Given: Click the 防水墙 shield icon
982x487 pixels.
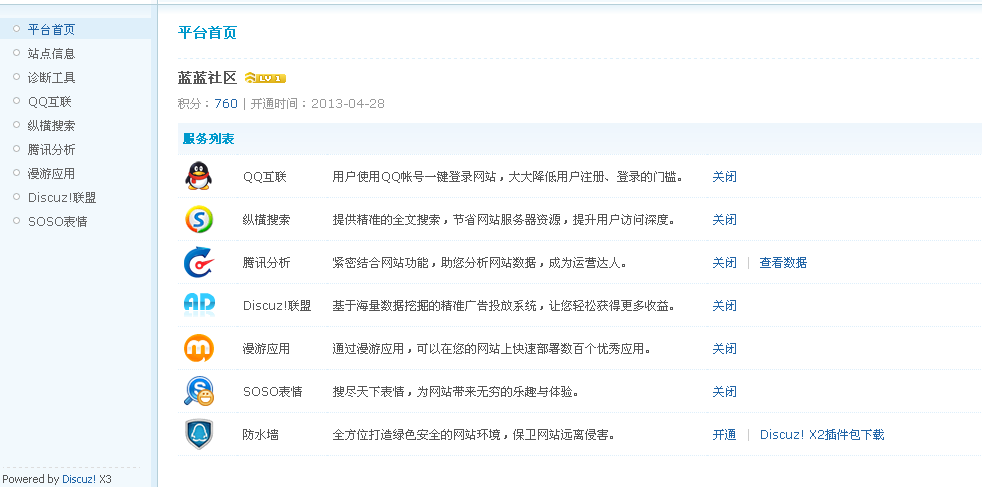Looking at the screenshot, I should pyautogui.click(x=199, y=434).
